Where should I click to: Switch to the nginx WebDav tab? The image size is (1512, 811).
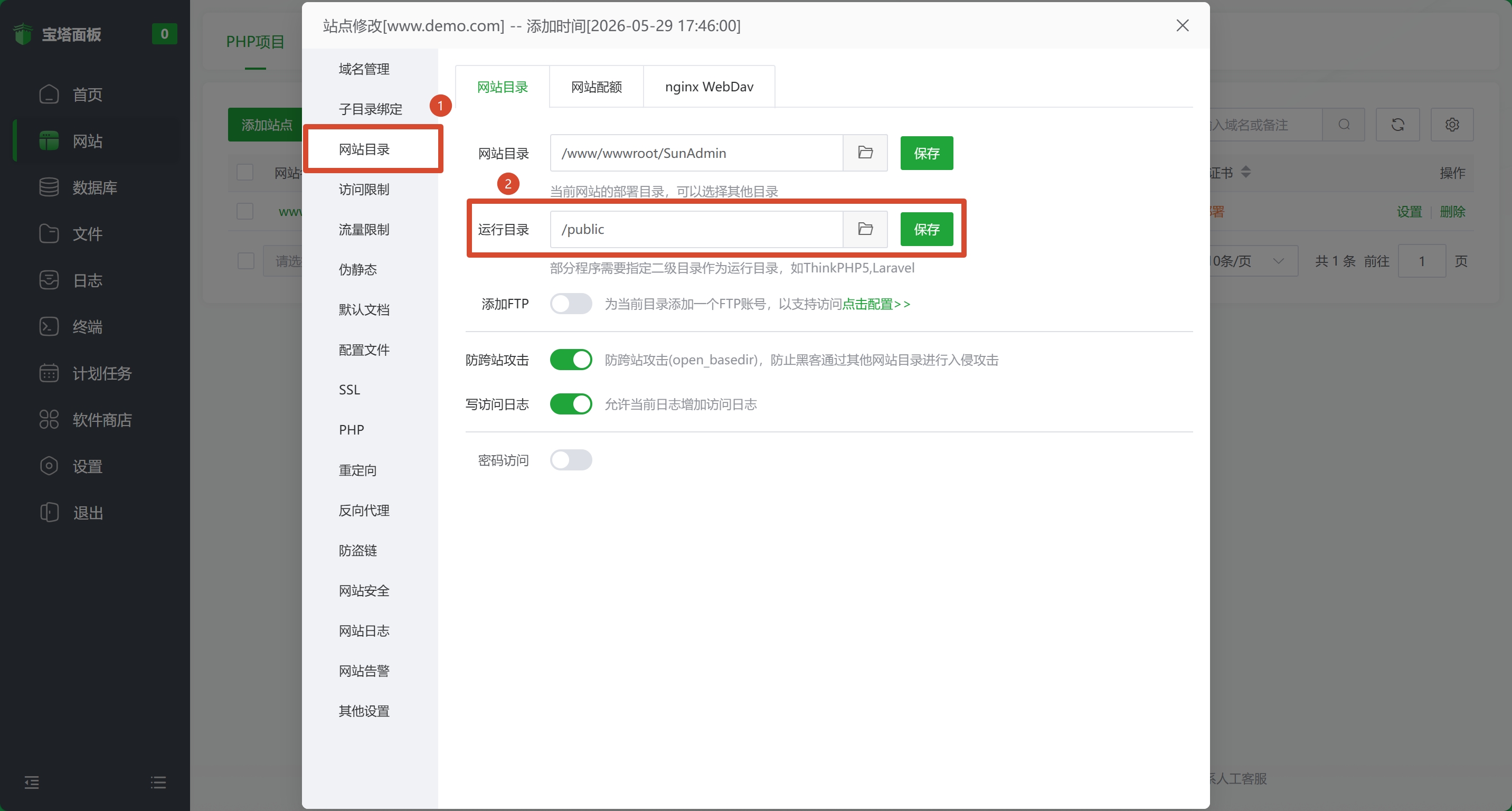click(709, 86)
